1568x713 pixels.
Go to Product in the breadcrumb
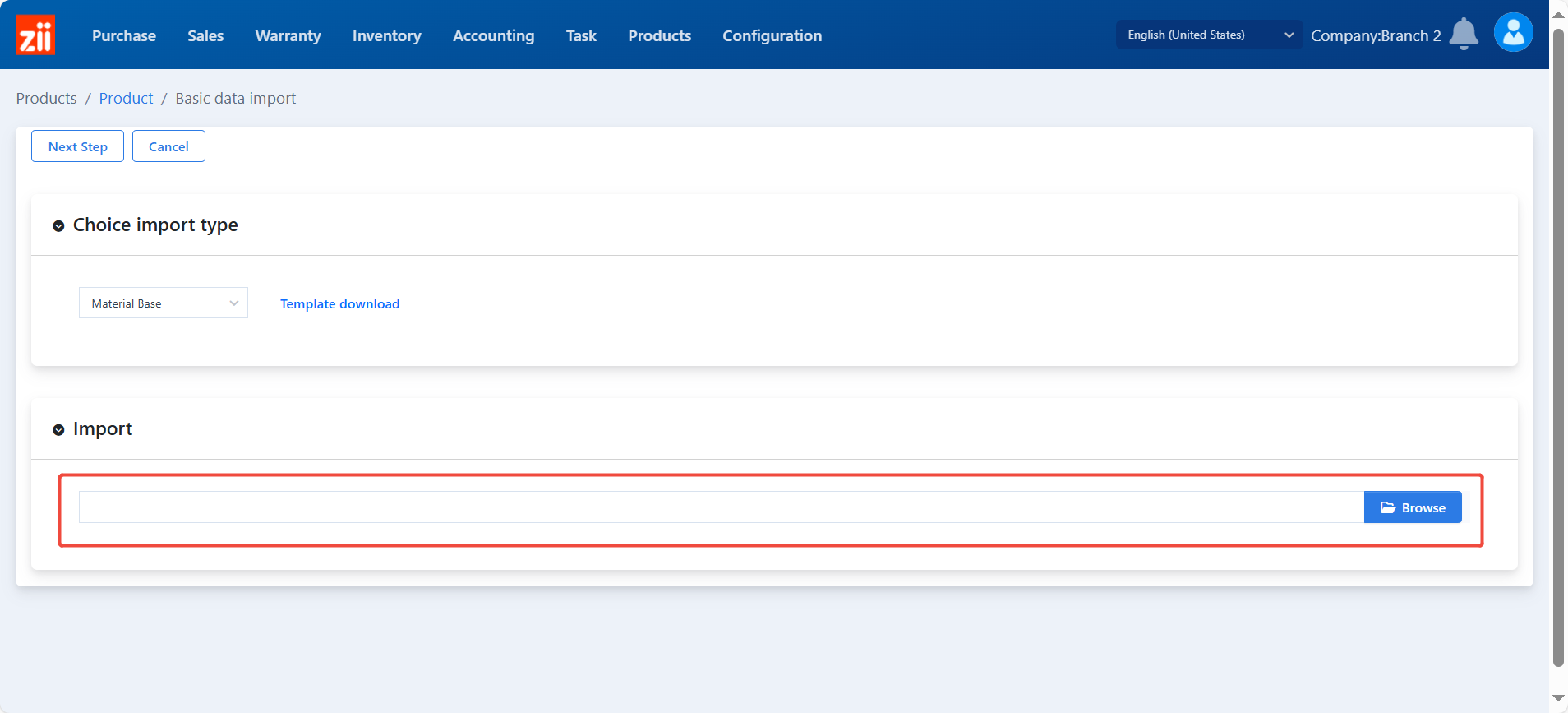pyautogui.click(x=126, y=99)
